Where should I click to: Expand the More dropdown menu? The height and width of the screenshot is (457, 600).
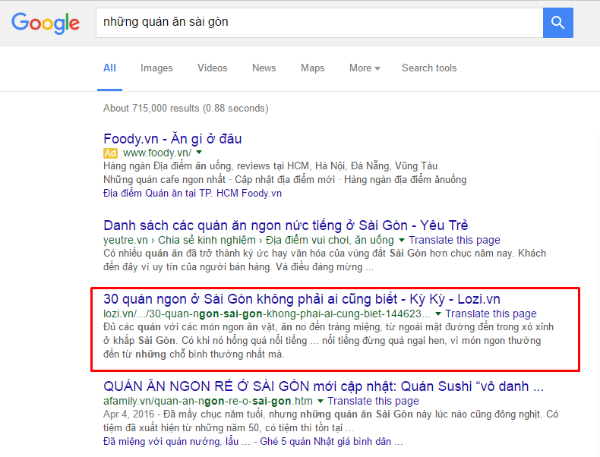[x=364, y=68]
